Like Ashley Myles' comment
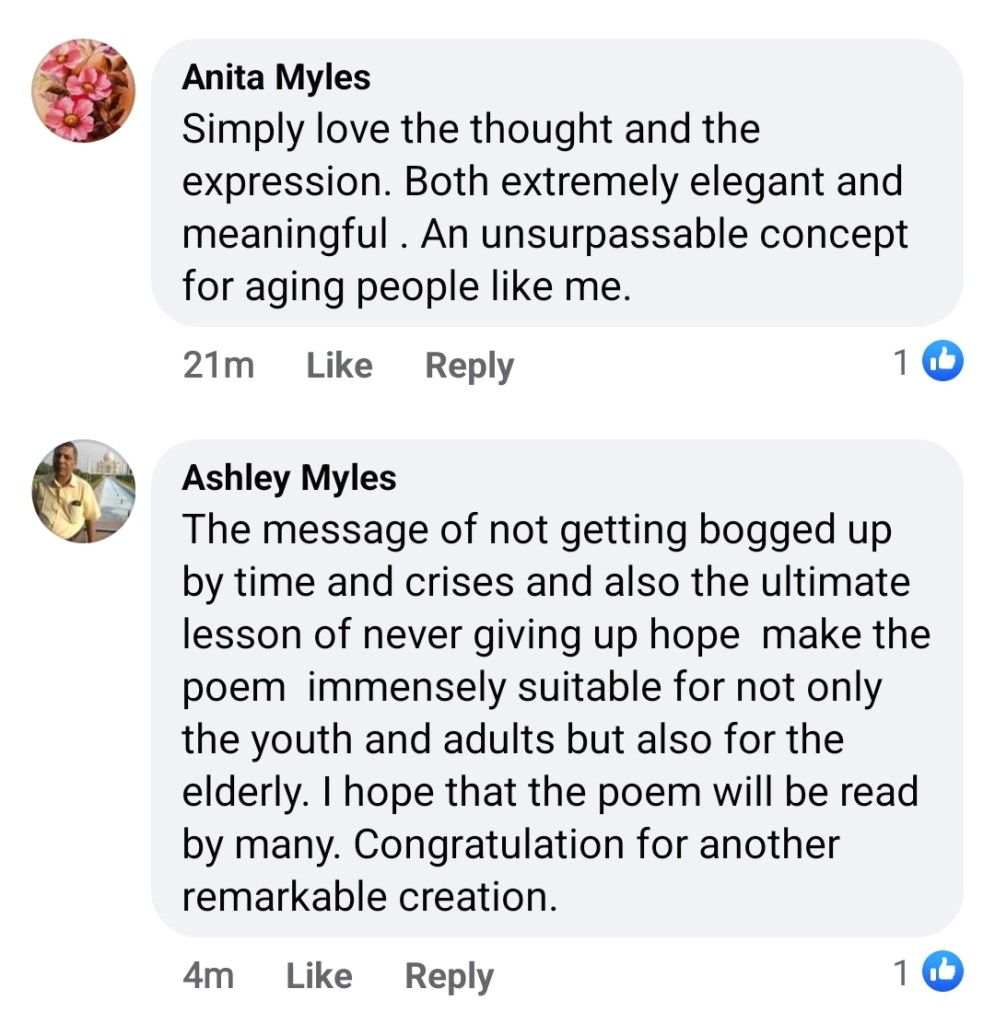This screenshot has height=1024, width=995. pos(319,976)
